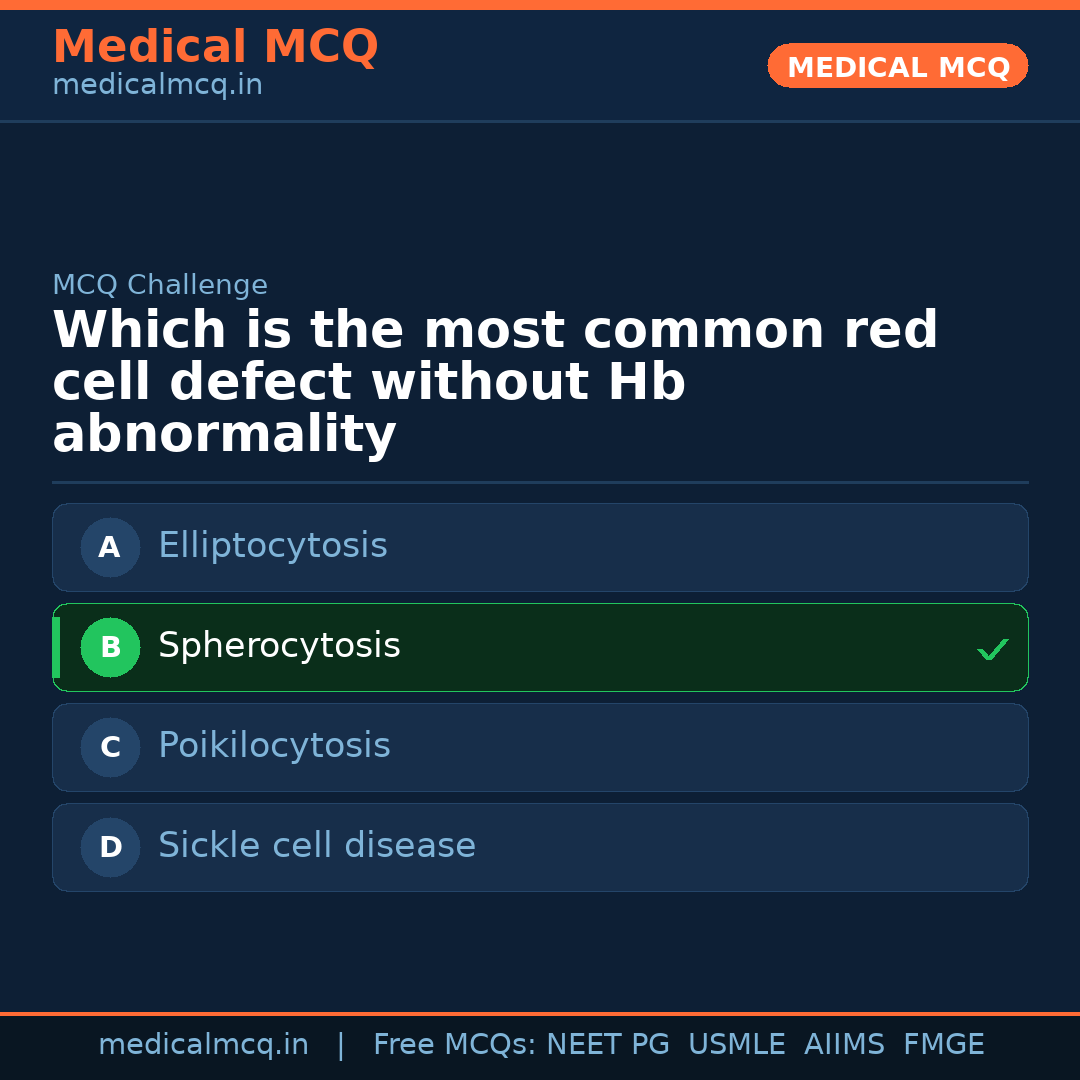1080x1080 pixels.
Task: Click the FMGE footer text
Action: pos(943,1045)
